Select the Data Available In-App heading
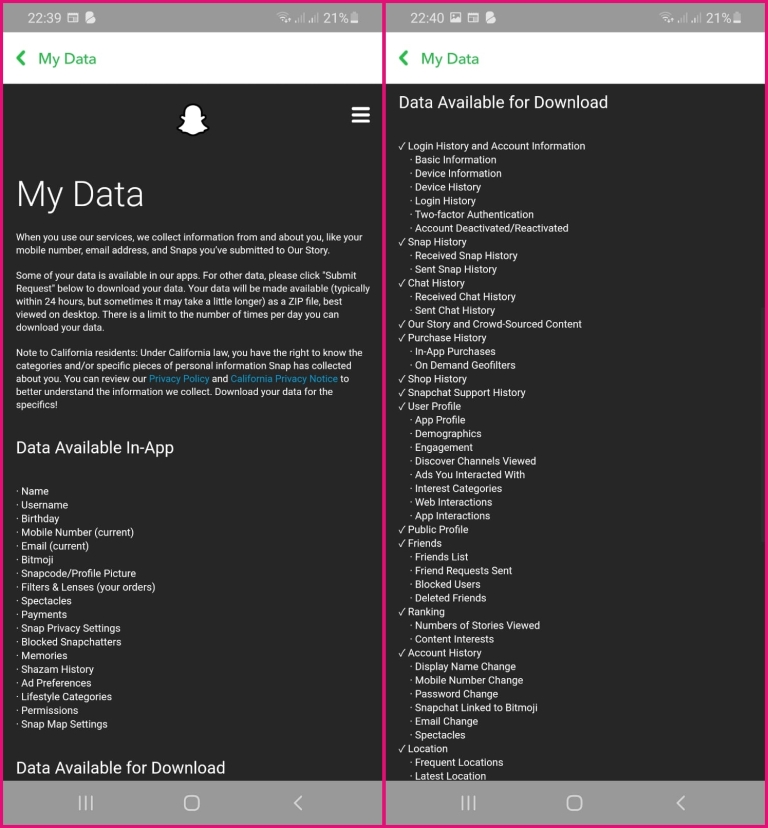 (x=94, y=447)
